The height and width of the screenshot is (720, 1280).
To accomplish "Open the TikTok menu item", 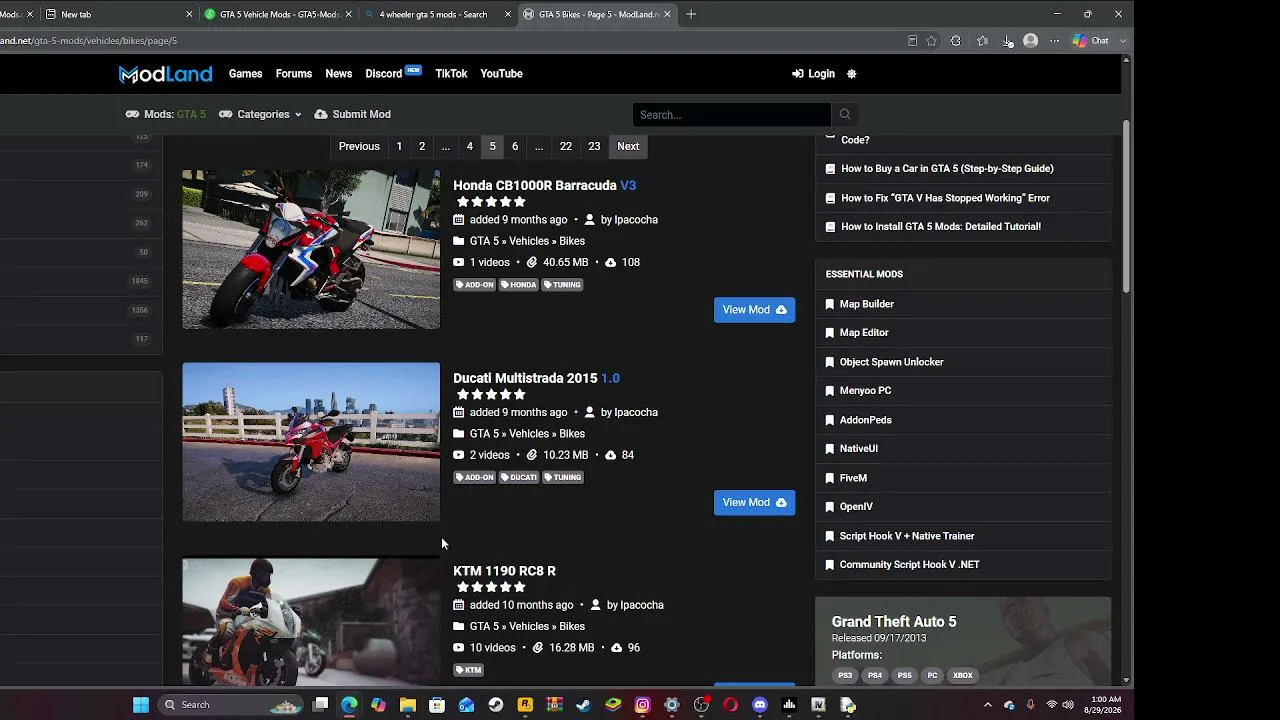I will point(451,74).
